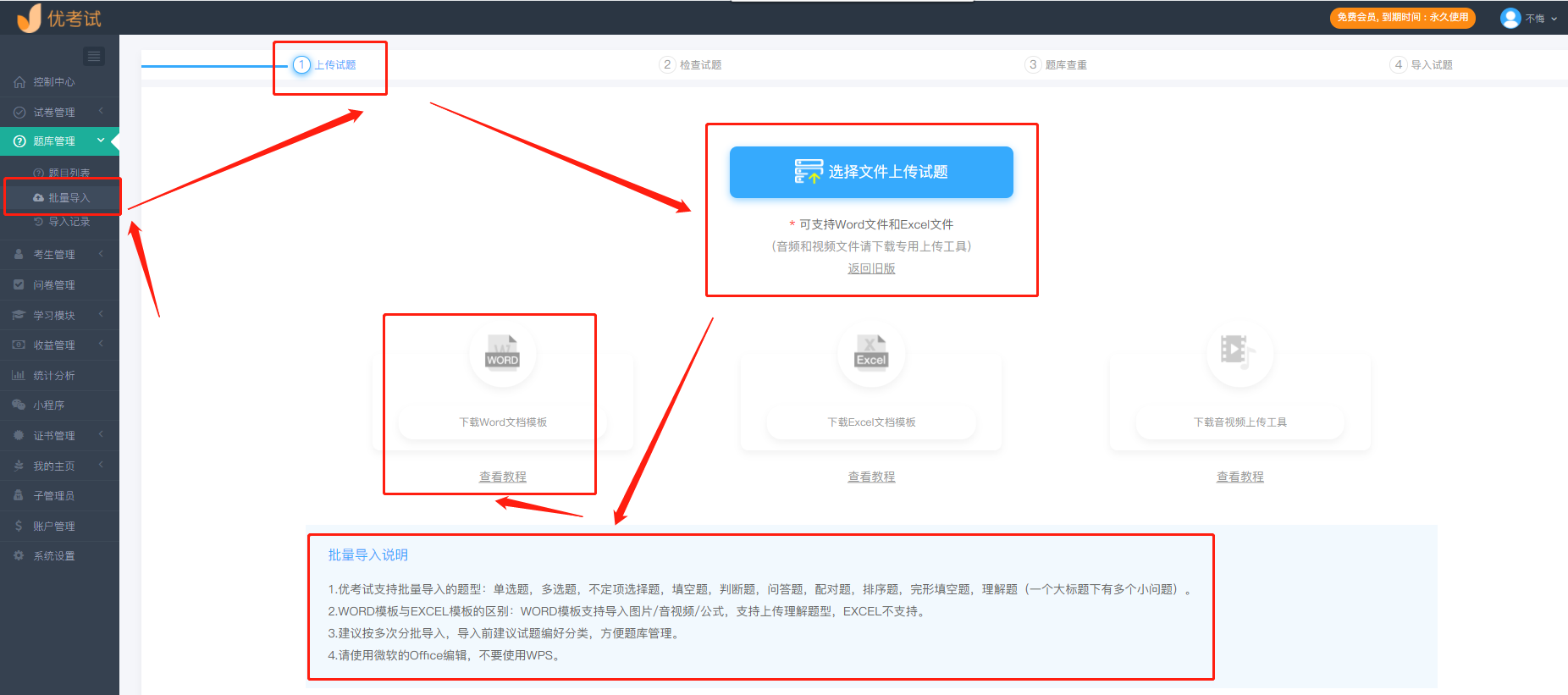Click the badge icon beside 证书管理
Screen dimensions: 1568x695
(x=19, y=435)
